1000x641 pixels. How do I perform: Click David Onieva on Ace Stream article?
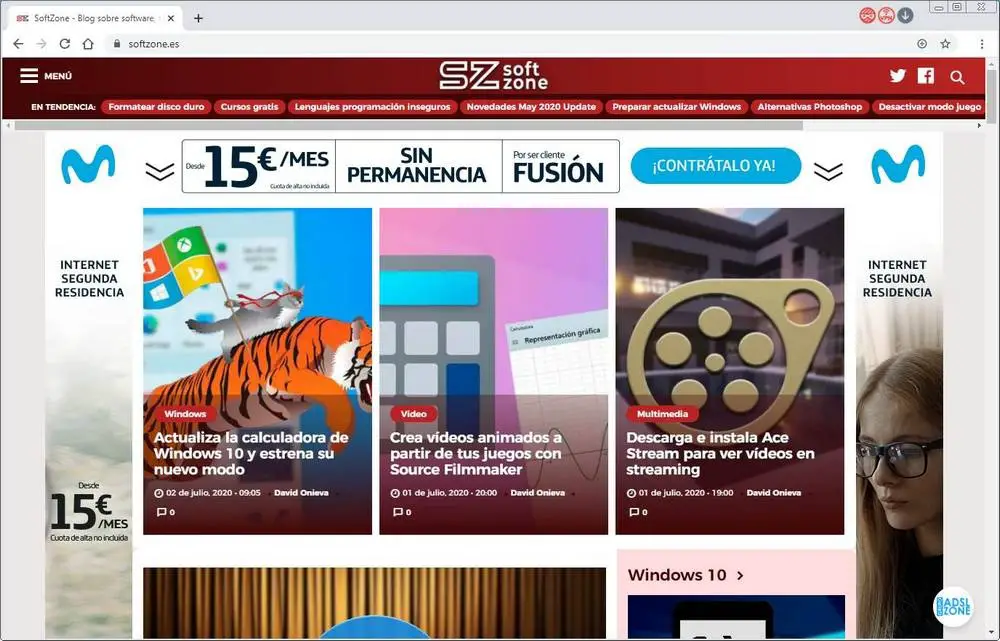point(774,493)
